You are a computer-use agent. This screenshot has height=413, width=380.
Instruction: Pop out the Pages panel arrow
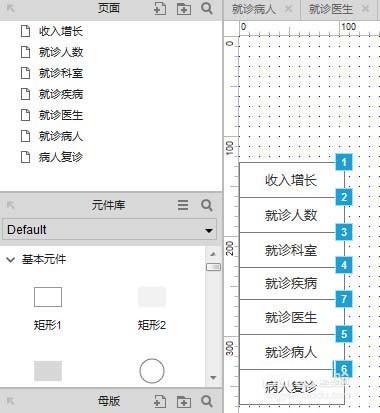tap(11, 8)
